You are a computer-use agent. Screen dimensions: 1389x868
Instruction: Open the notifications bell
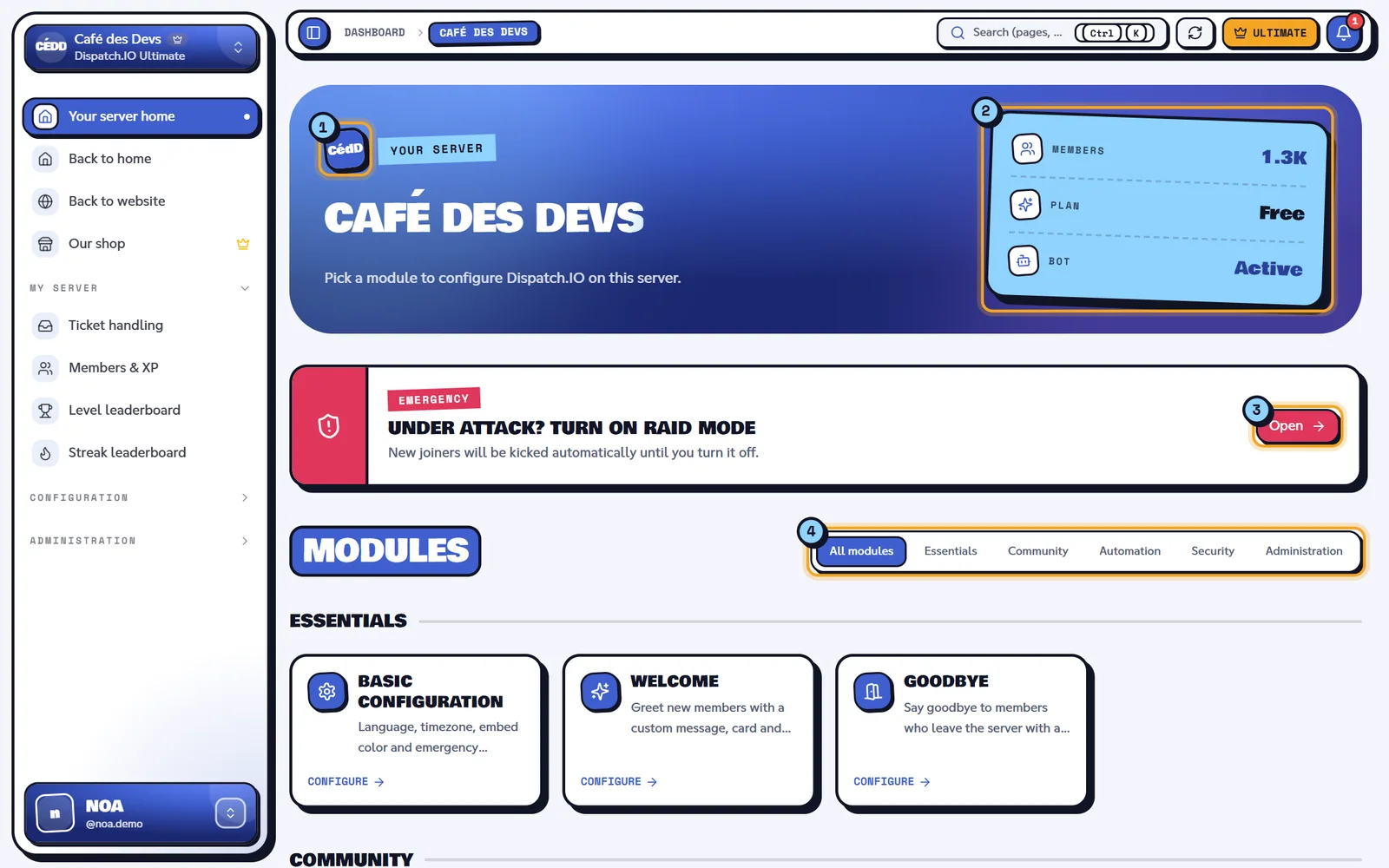coord(1343,33)
